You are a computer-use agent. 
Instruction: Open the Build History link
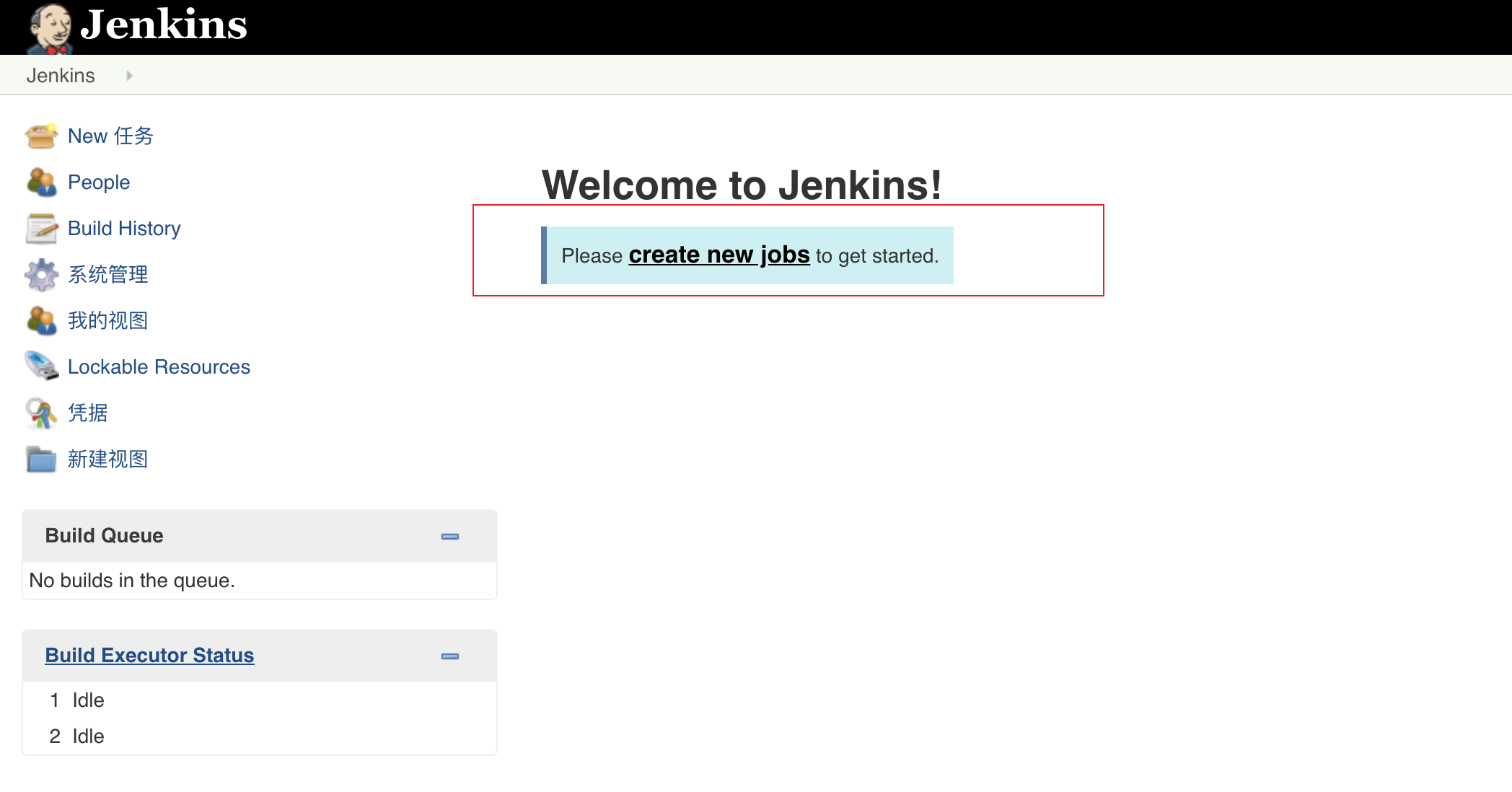[x=124, y=229]
